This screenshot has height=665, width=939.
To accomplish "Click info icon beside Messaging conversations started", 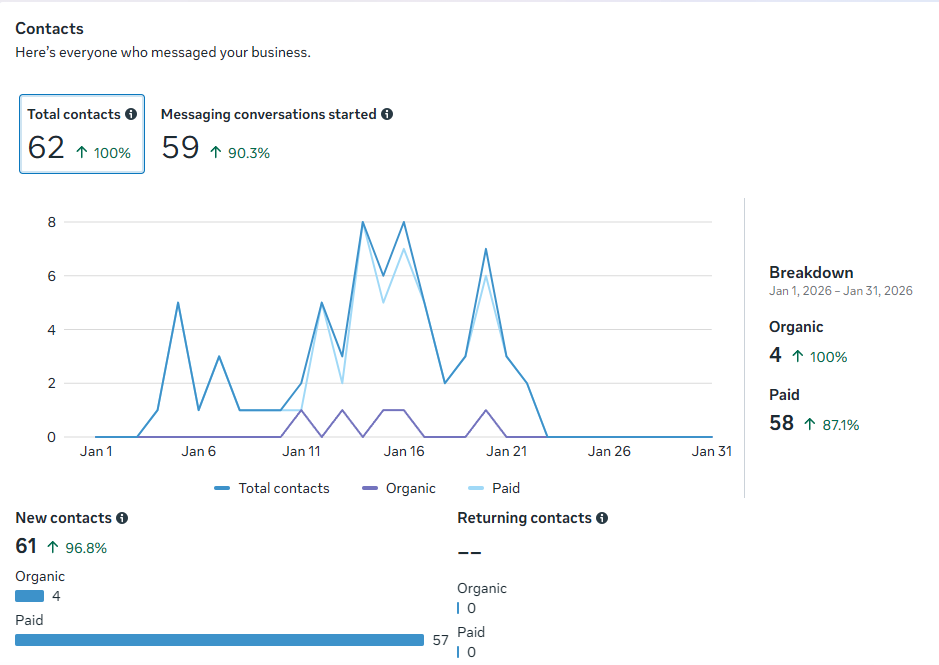I will [387, 114].
